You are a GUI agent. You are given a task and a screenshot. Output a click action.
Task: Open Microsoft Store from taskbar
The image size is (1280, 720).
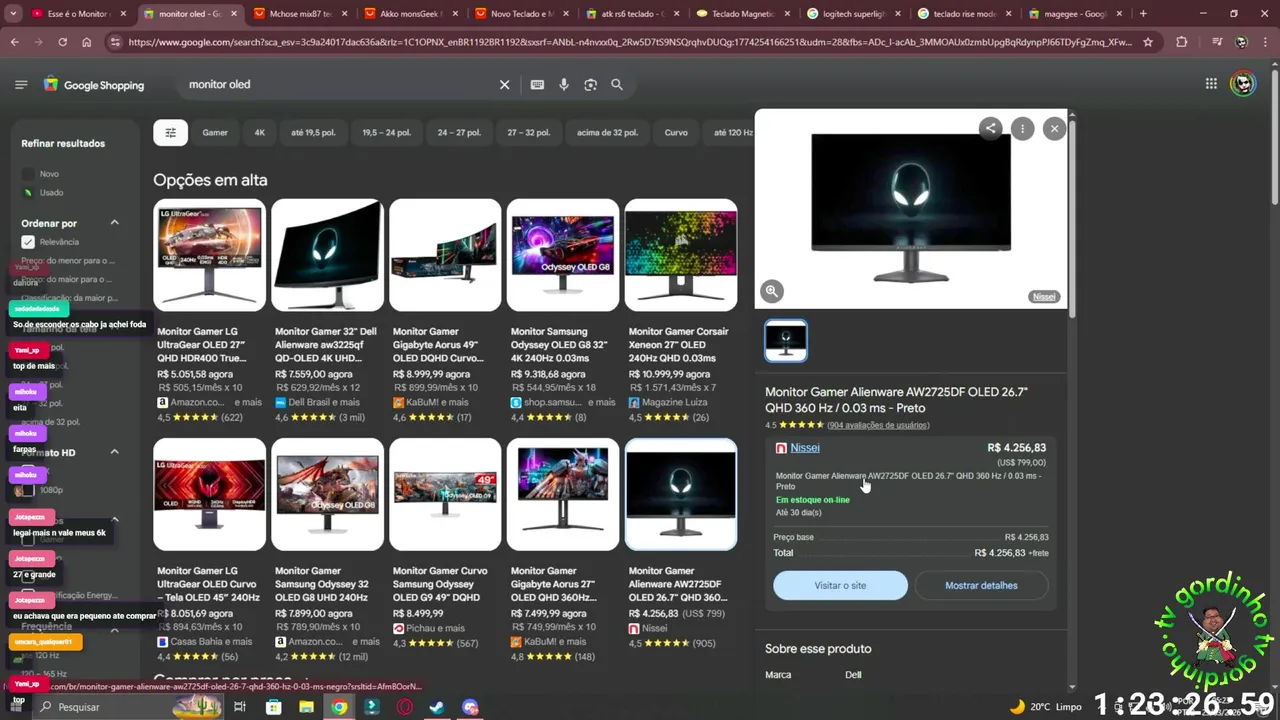click(x=273, y=707)
